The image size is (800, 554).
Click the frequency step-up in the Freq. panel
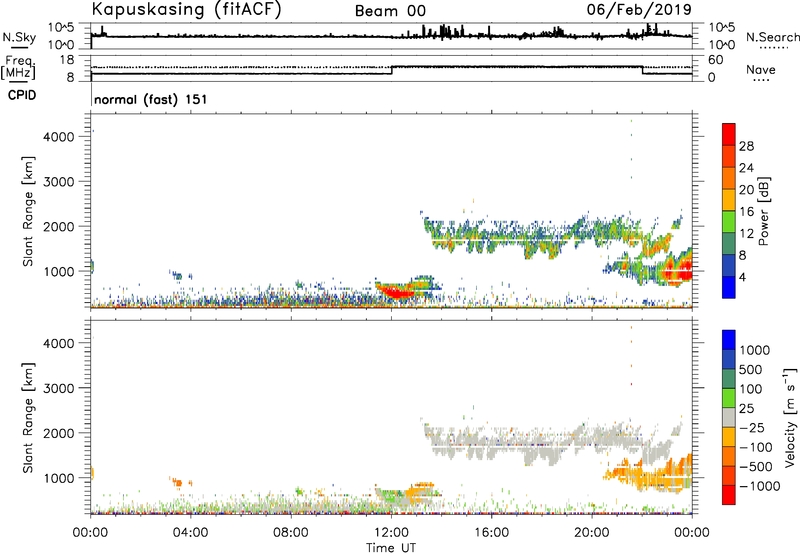[x=391, y=70]
